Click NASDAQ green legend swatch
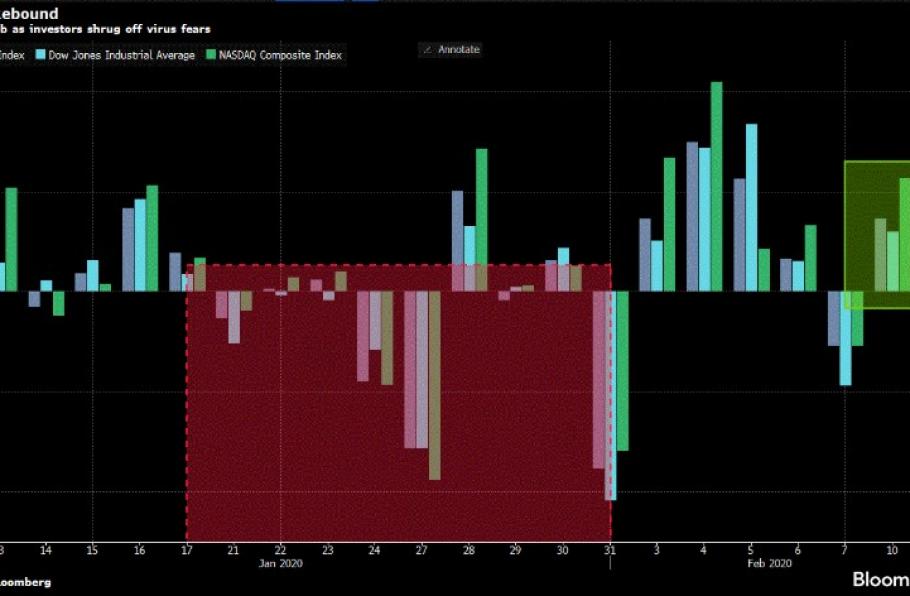Screen dimensions: 910x596 [211, 55]
